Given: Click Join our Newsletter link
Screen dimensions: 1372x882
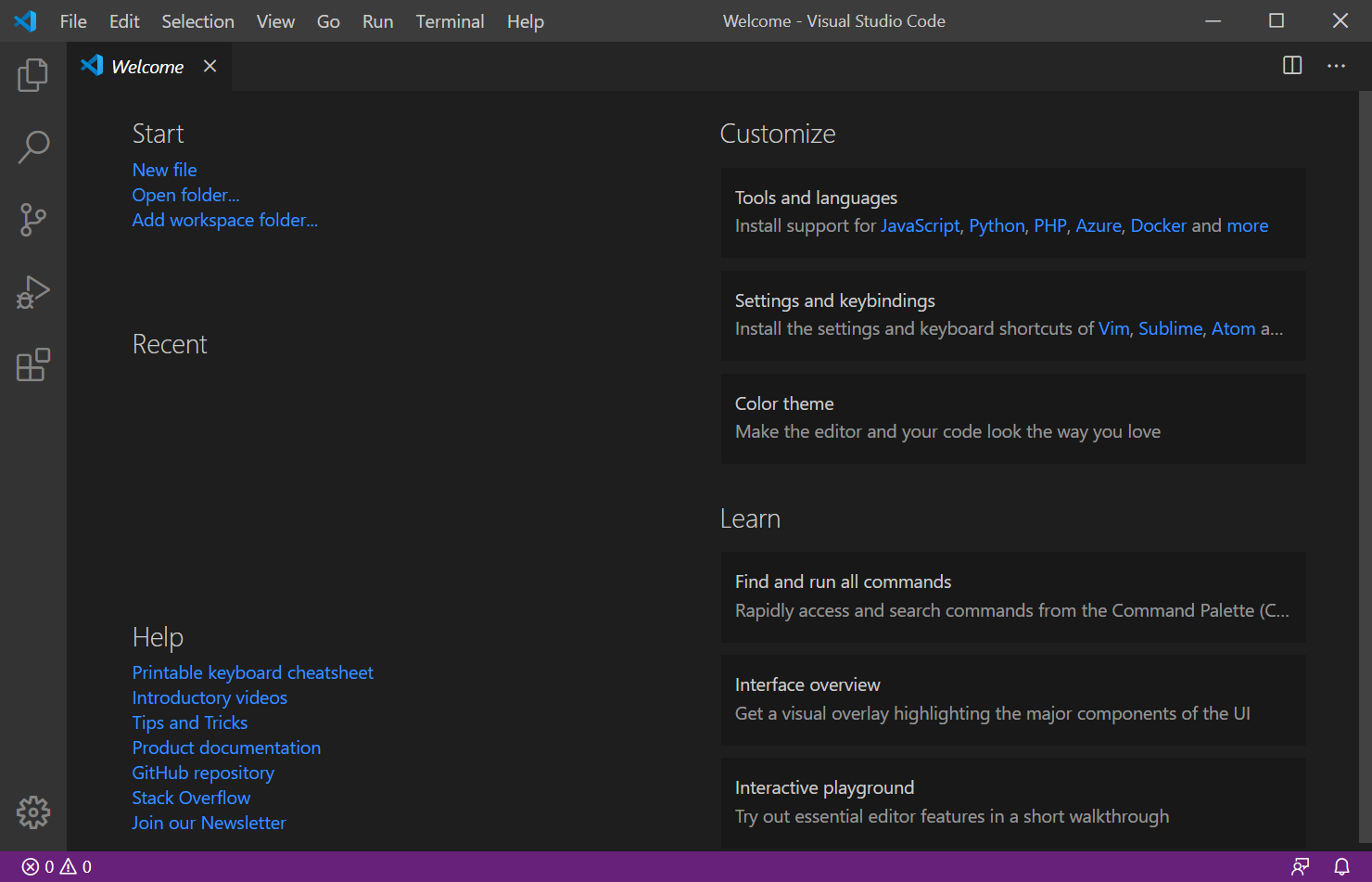Looking at the screenshot, I should 209,823.
